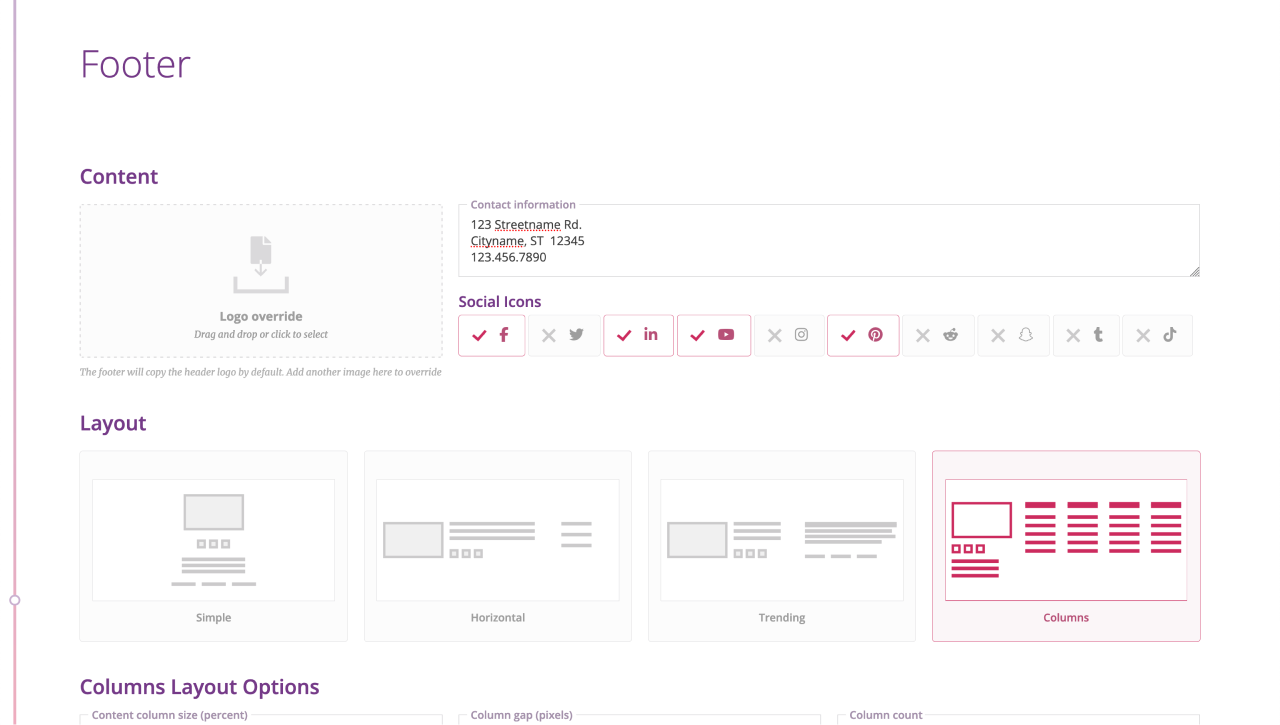Choose the Horizontal footer layout
Screen dimensions: 1280x725
[x=497, y=545]
